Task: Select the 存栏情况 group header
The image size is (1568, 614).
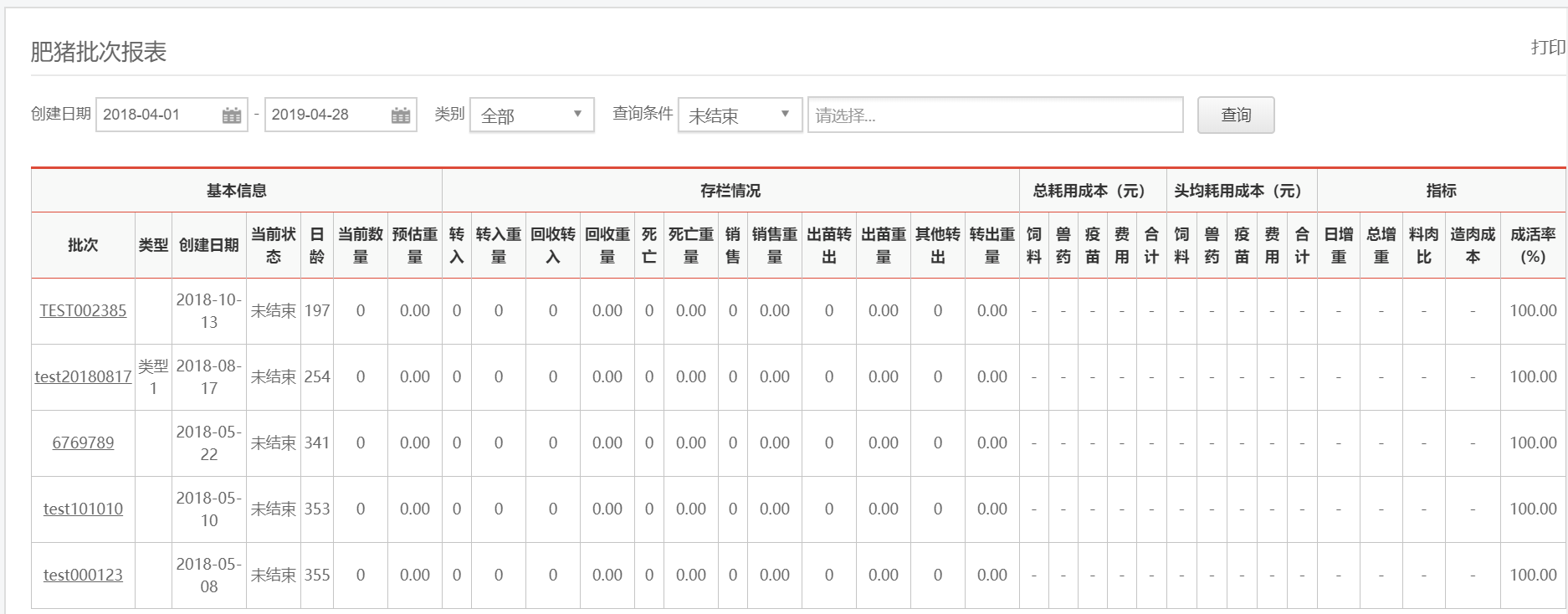Action: click(x=730, y=191)
